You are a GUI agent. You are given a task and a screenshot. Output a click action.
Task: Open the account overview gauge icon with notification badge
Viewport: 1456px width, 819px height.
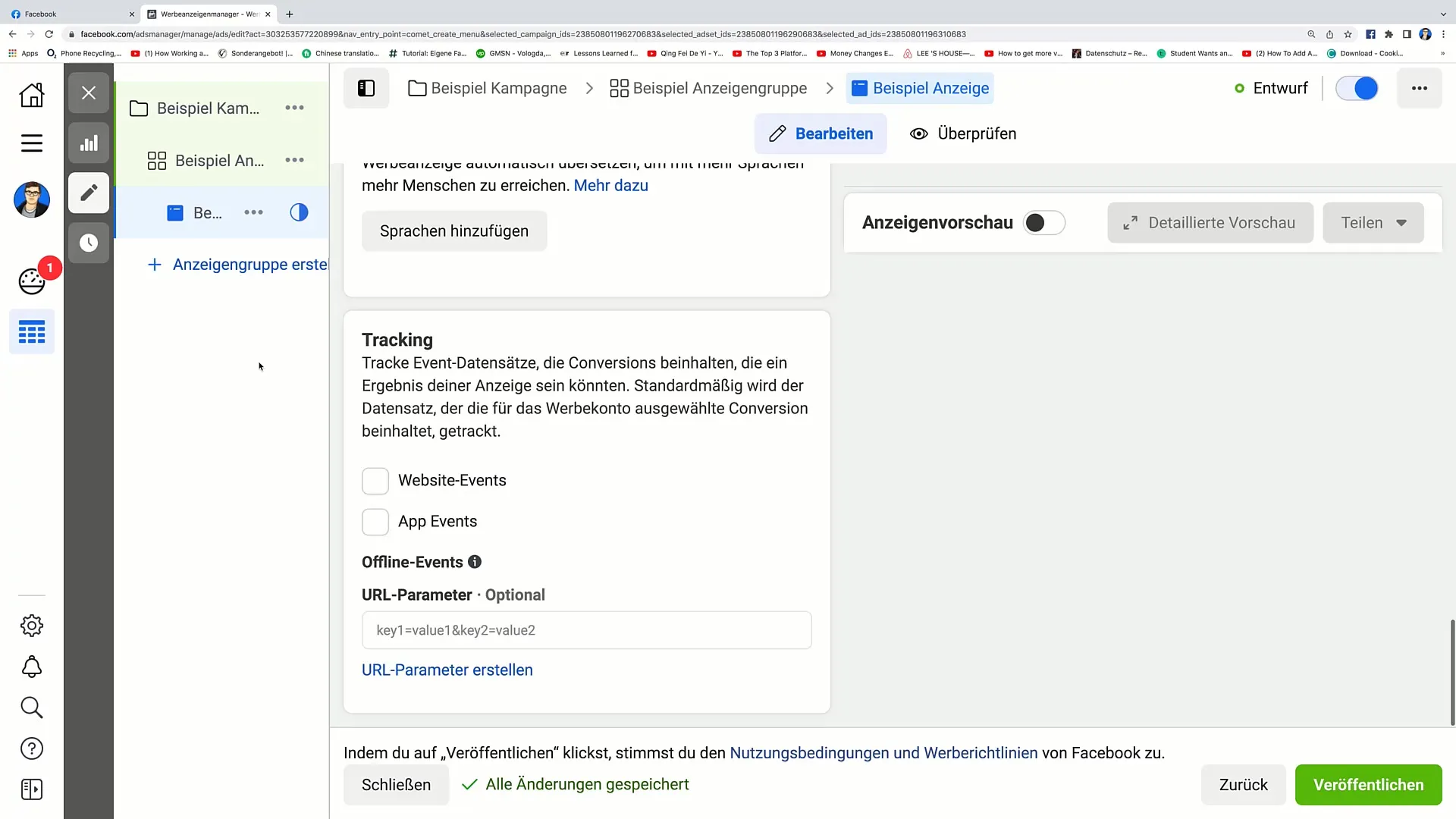(32, 281)
